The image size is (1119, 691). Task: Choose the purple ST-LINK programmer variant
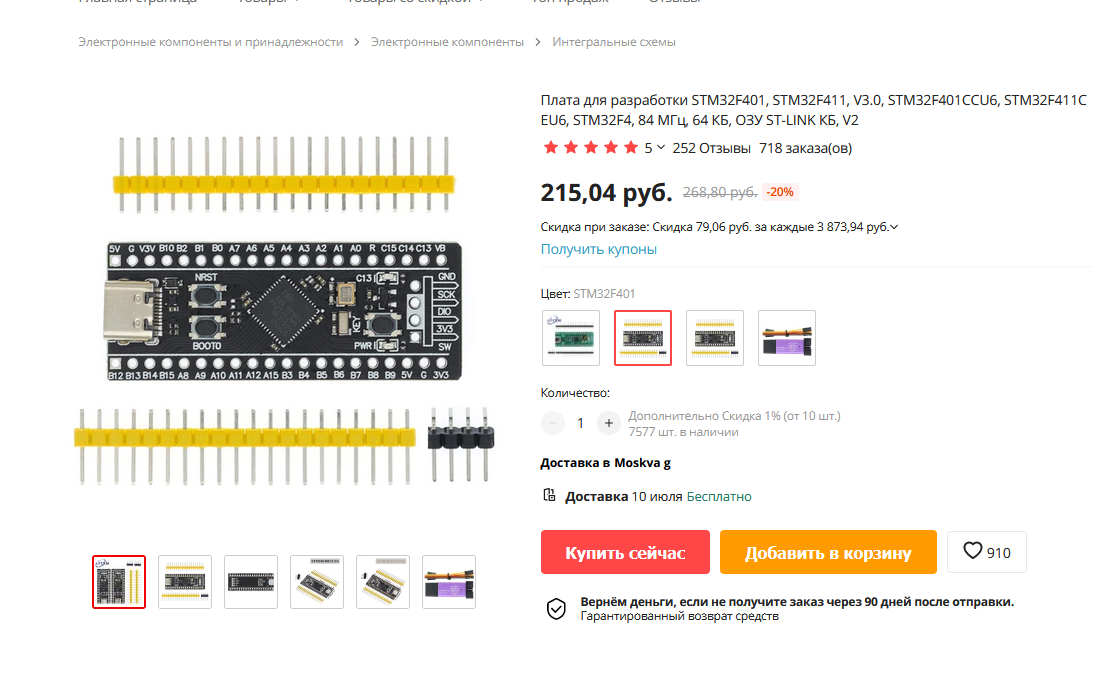coord(786,338)
